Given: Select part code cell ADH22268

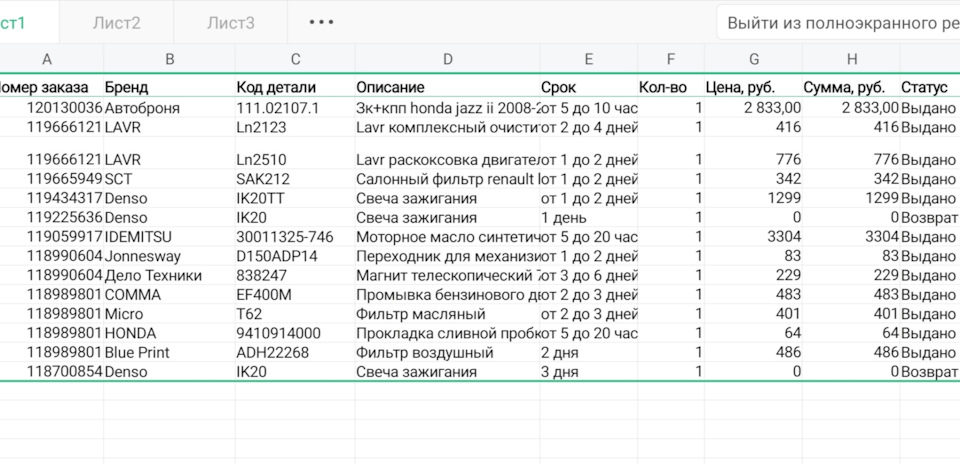Looking at the screenshot, I should pyautogui.click(x=295, y=353).
